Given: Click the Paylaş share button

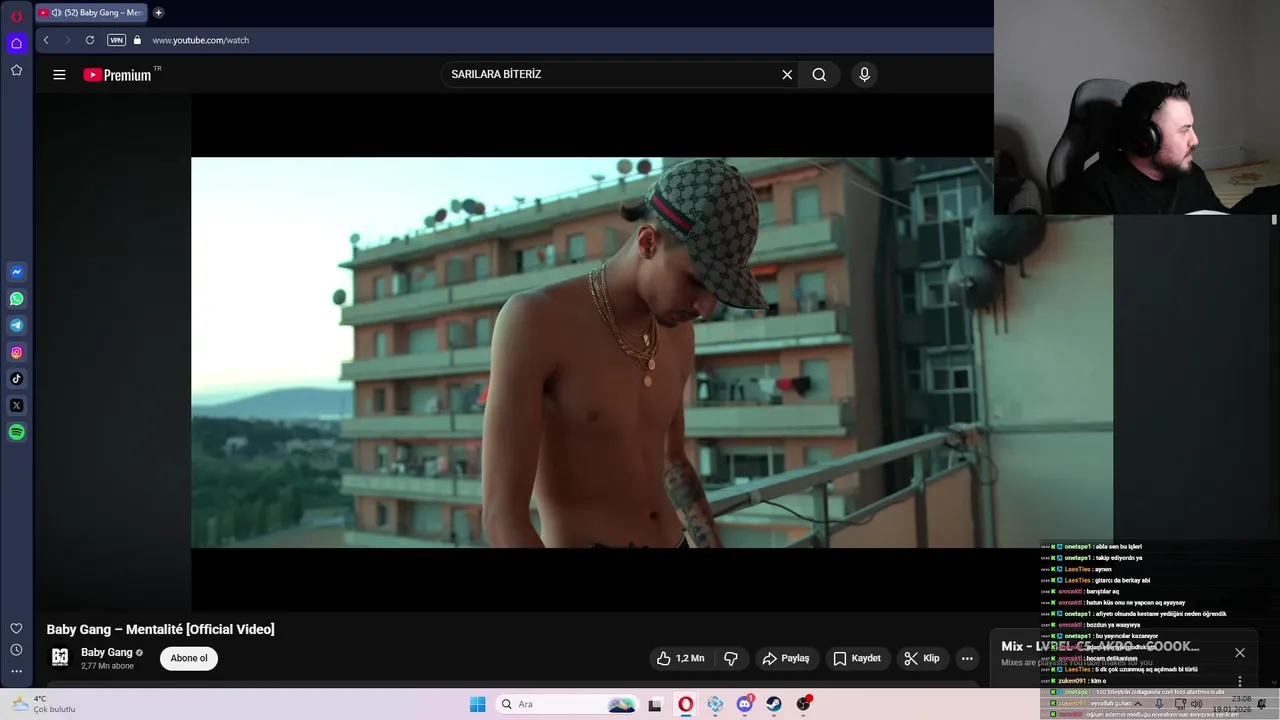Looking at the screenshot, I should tap(786, 658).
